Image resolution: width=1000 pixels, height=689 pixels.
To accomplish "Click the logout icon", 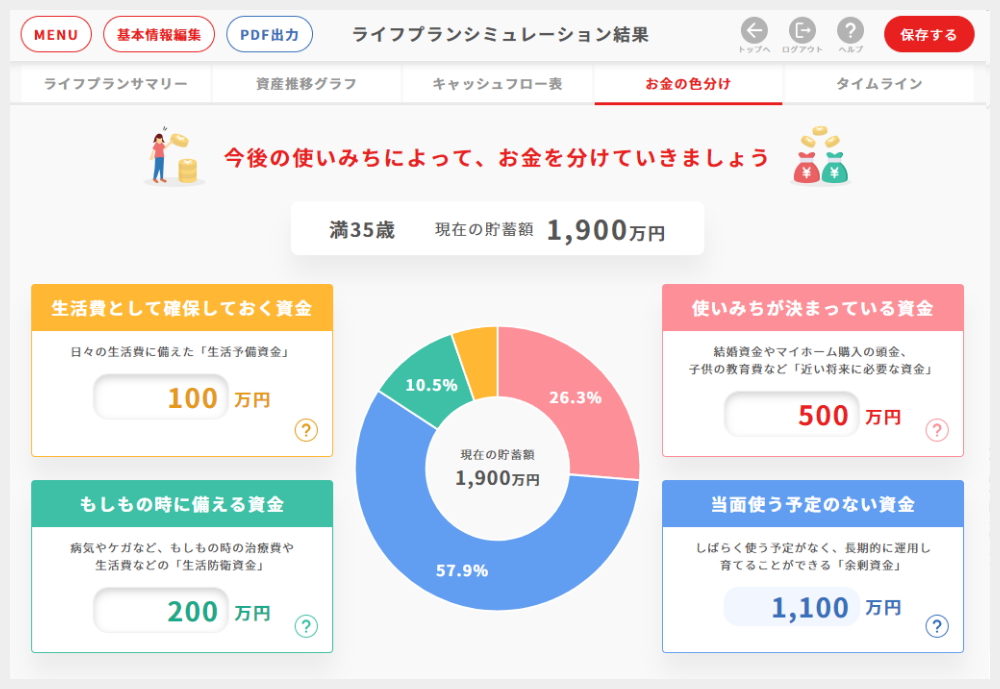I will 802,30.
